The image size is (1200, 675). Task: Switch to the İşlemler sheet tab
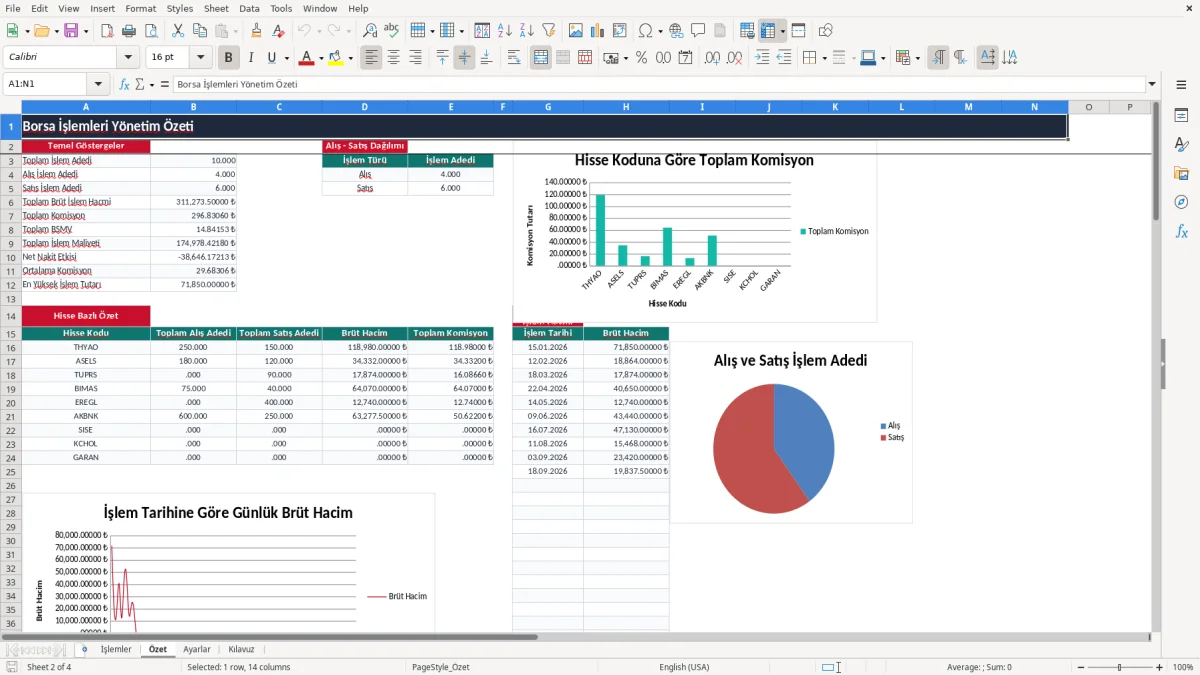[x=116, y=649]
